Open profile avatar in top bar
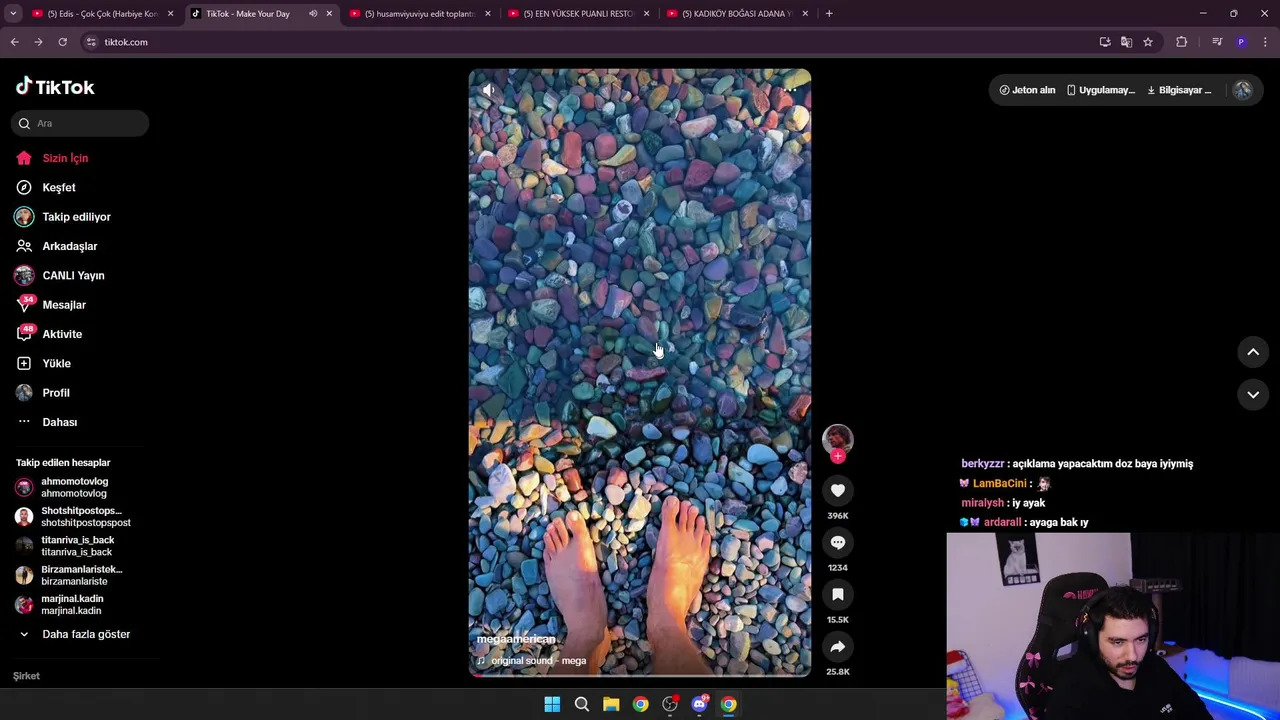 pos(1242,90)
